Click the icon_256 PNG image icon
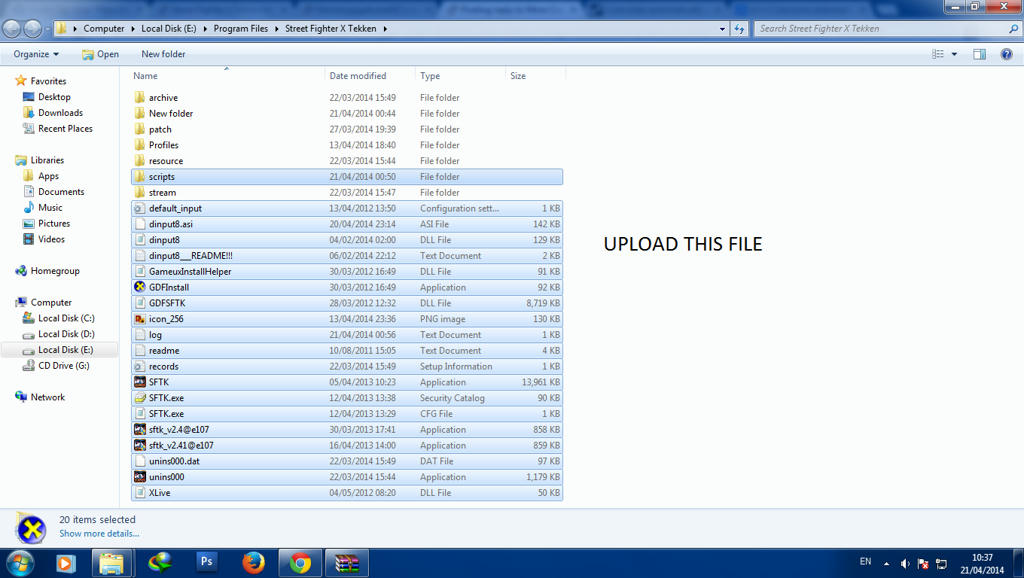 pyautogui.click(x=139, y=319)
